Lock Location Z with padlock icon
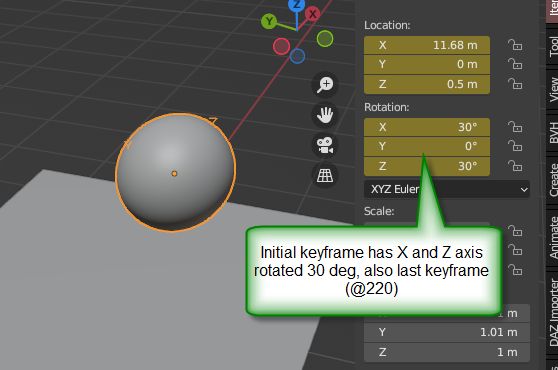 [x=515, y=84]
